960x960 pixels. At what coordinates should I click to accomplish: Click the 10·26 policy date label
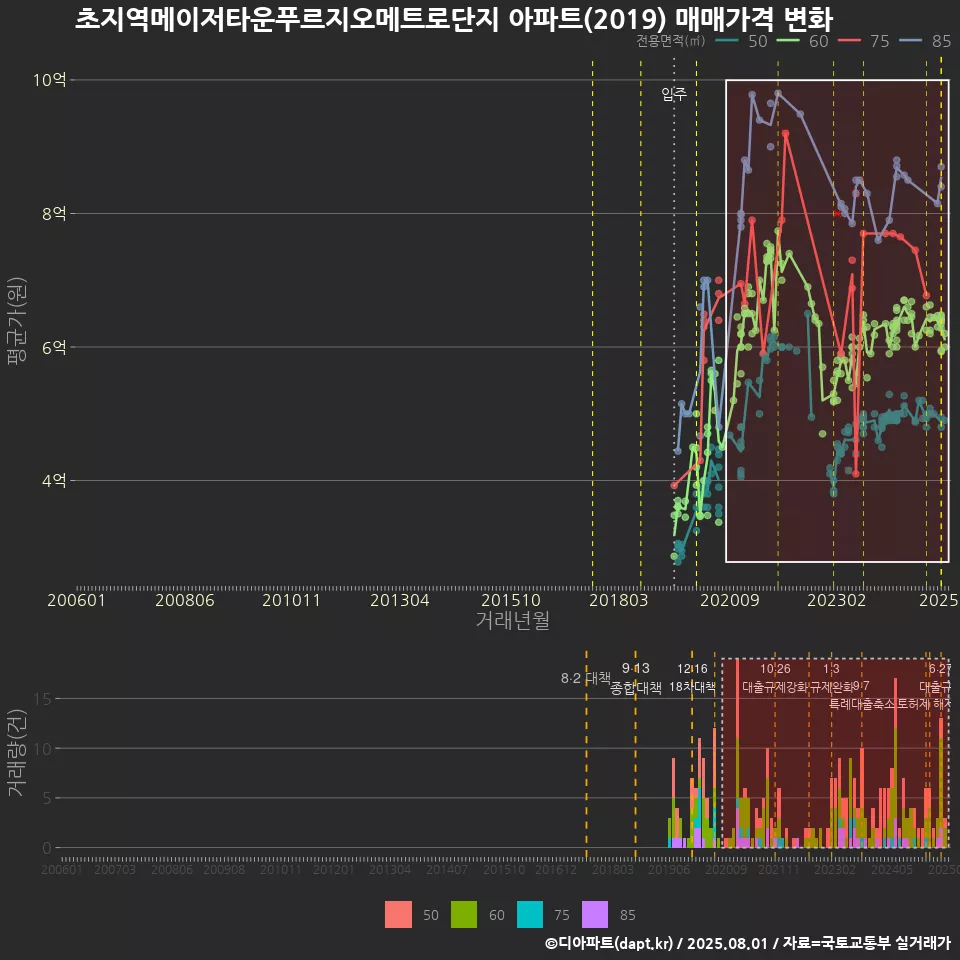[775, 669]
